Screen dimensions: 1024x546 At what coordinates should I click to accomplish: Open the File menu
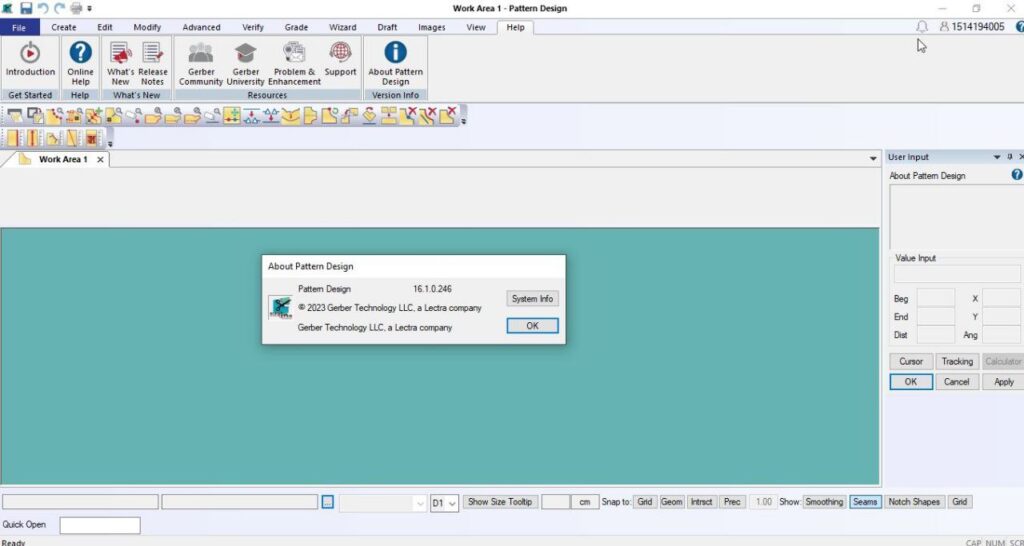tap(19, 27)
